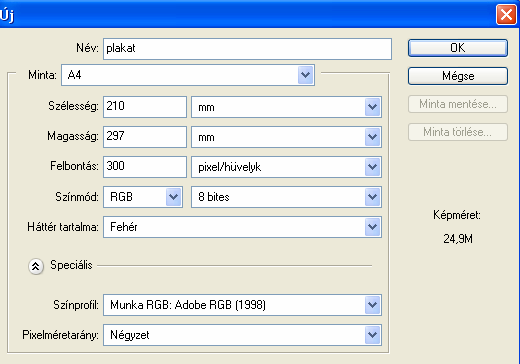Open the Háttér tartalma Fehér dropdown
The height and width of the screenshot is (364, 520).
pyautogui.click(x=242, y=227)
